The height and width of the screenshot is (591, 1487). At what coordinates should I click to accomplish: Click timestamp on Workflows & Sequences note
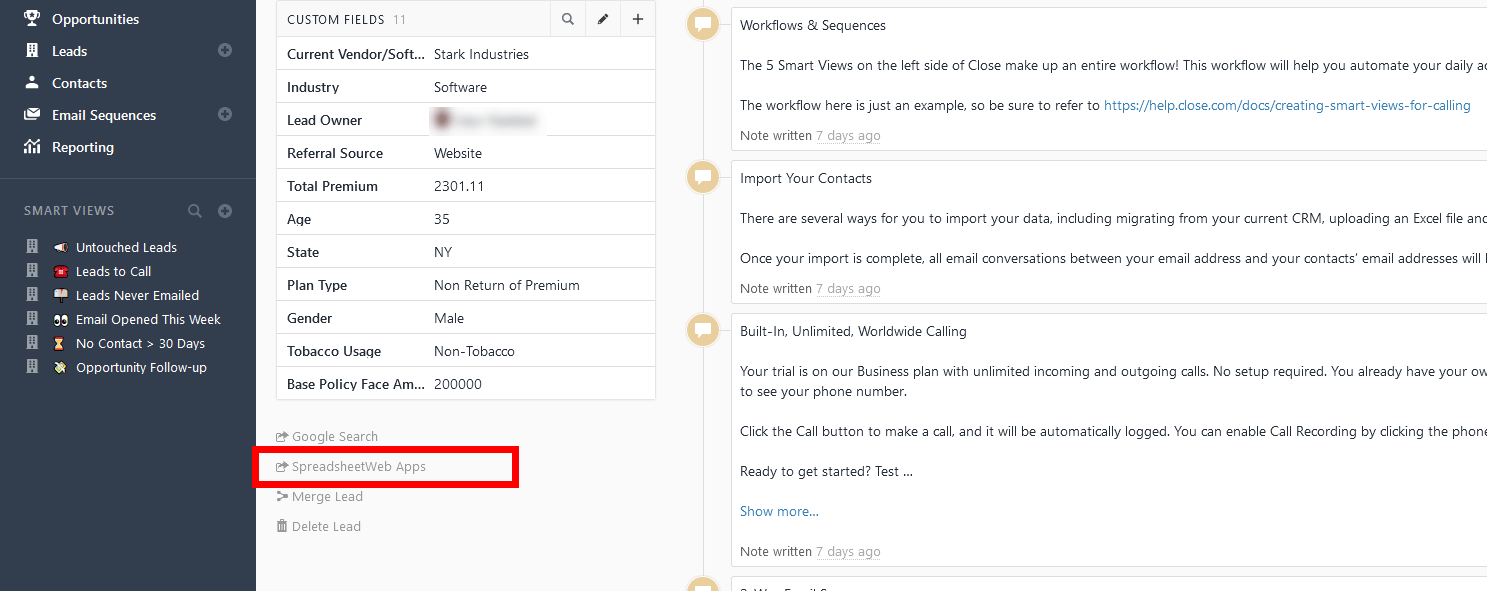pyautogui.click(x=848, y=135)
